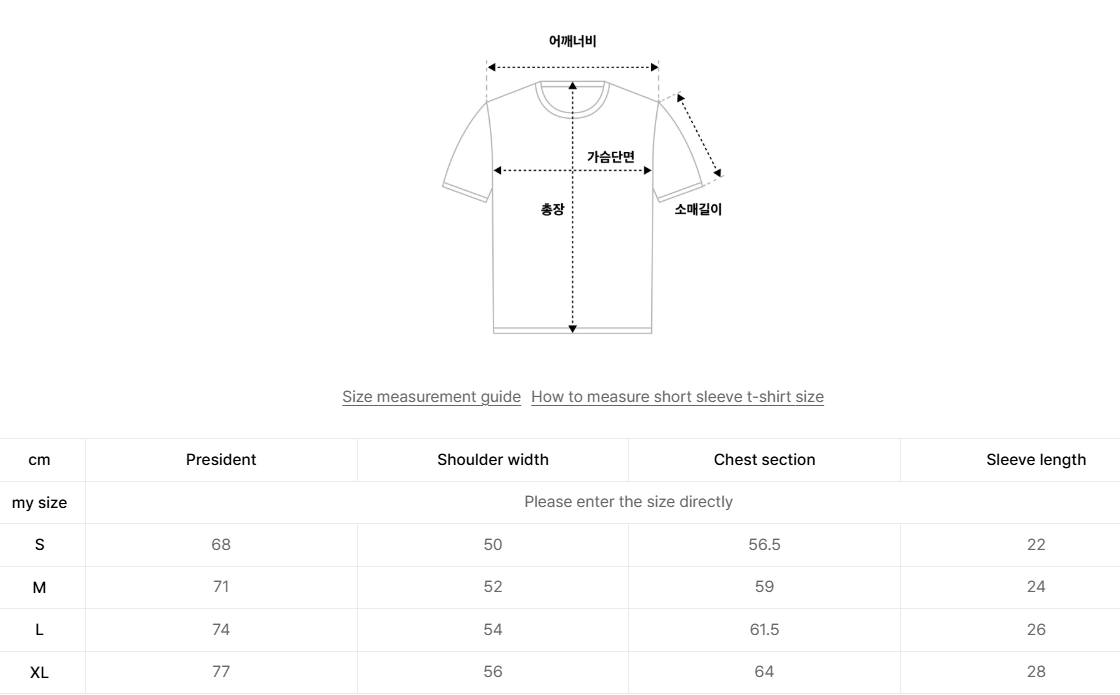Click the t-shirt diagram collar
The height and width of the screenshot is (695, 1120).
pyautogui.click(x=573, y=98)
